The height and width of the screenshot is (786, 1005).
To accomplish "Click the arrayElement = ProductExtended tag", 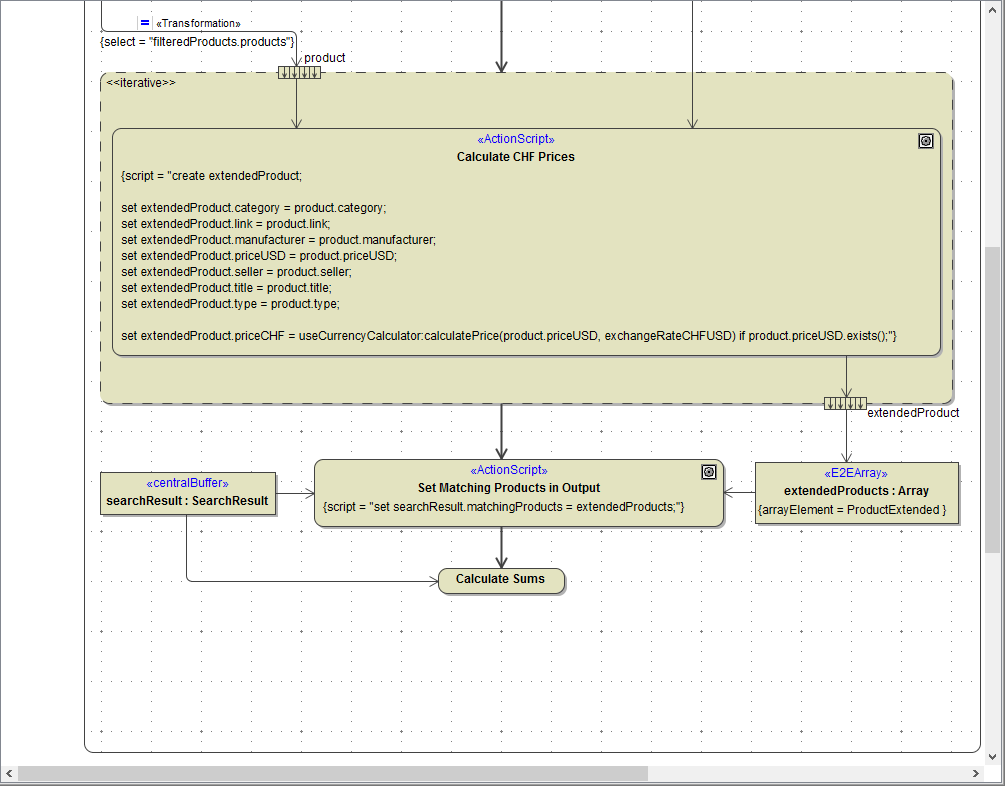I will (851, 510).
